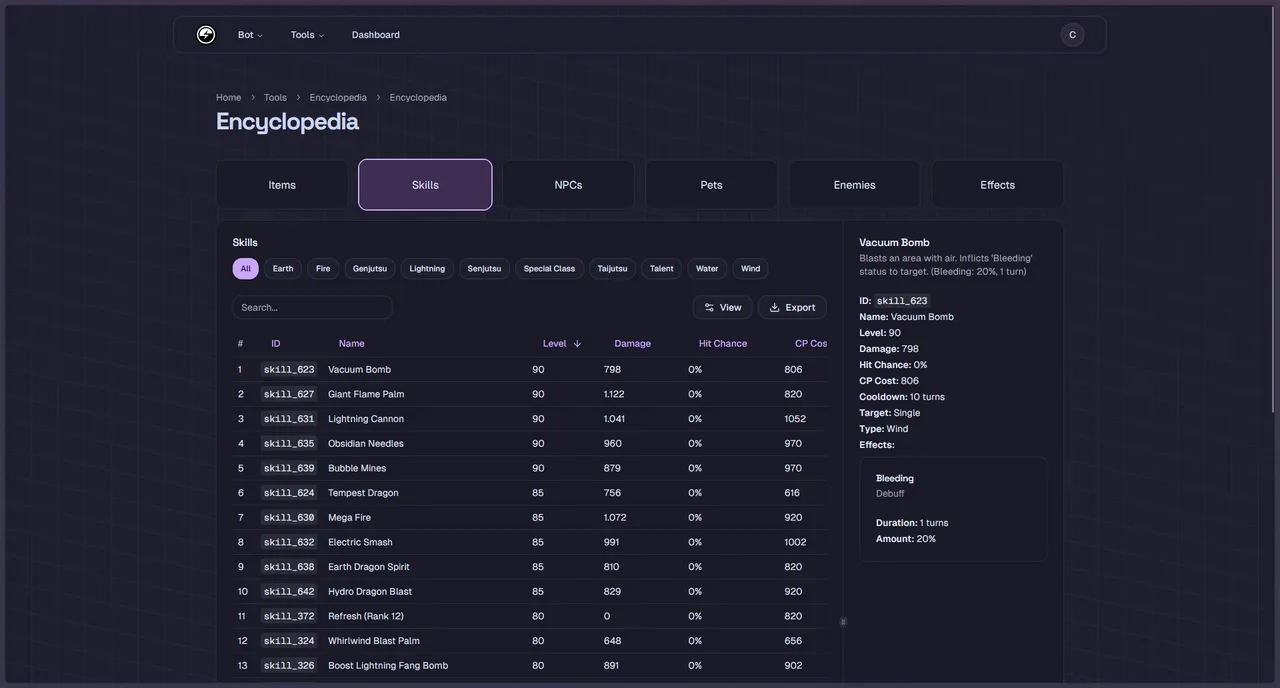Sort by the Damage column header
Image resolution: width=1280 pixels, height=688 pixels.
(x=632, y=344)
